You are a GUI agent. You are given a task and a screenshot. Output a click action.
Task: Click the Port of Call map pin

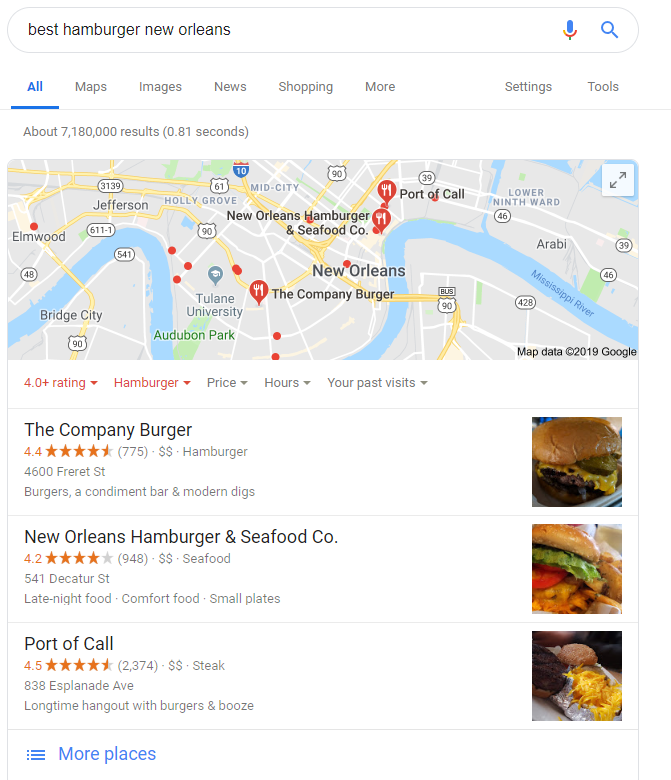[386, 192]
